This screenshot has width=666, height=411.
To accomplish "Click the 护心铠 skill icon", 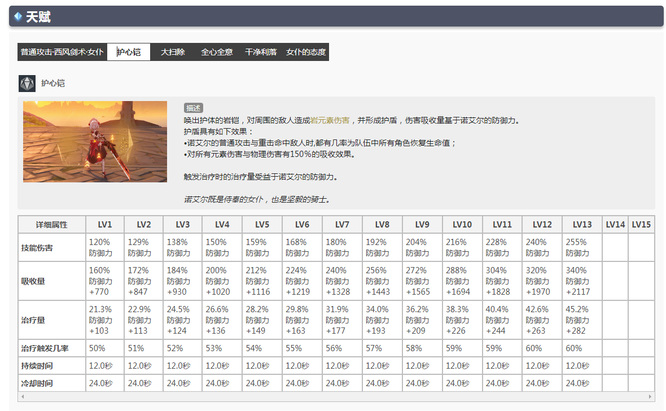I will coord(27,83).
